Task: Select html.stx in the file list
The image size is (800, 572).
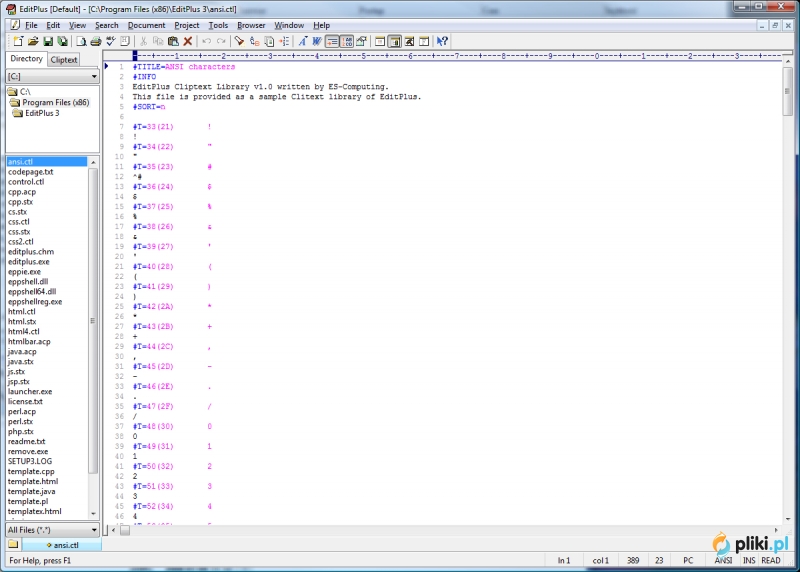Action: pyautogui.click(x=22, y=321)
